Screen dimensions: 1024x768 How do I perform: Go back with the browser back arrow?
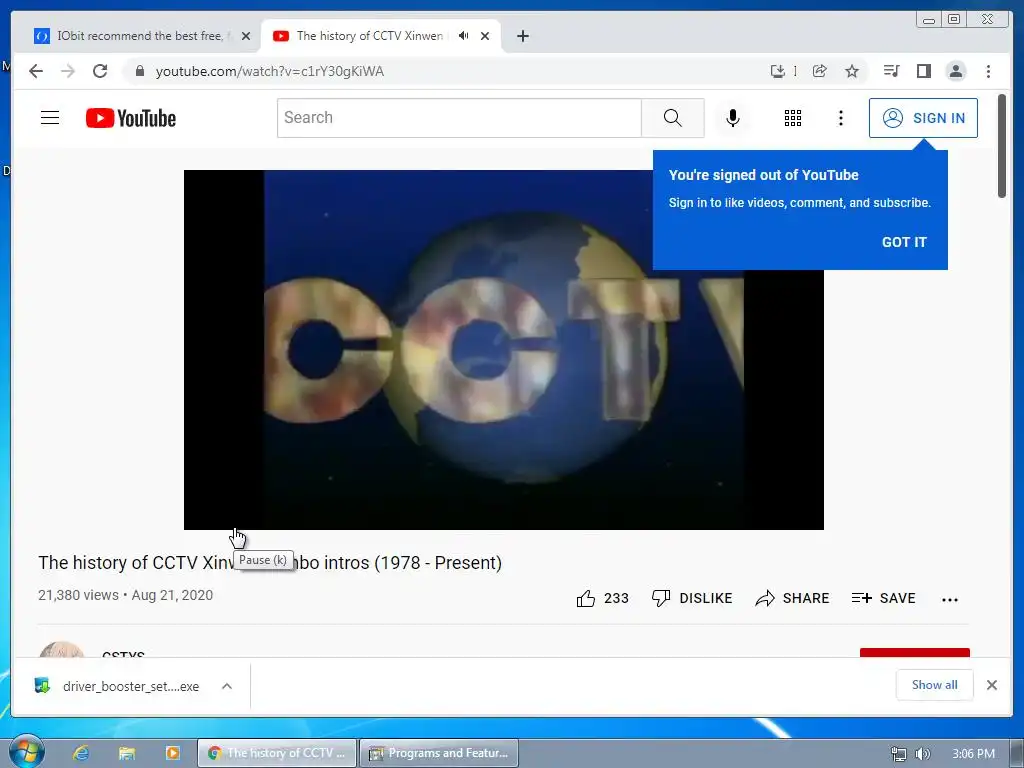coord(36,71)
